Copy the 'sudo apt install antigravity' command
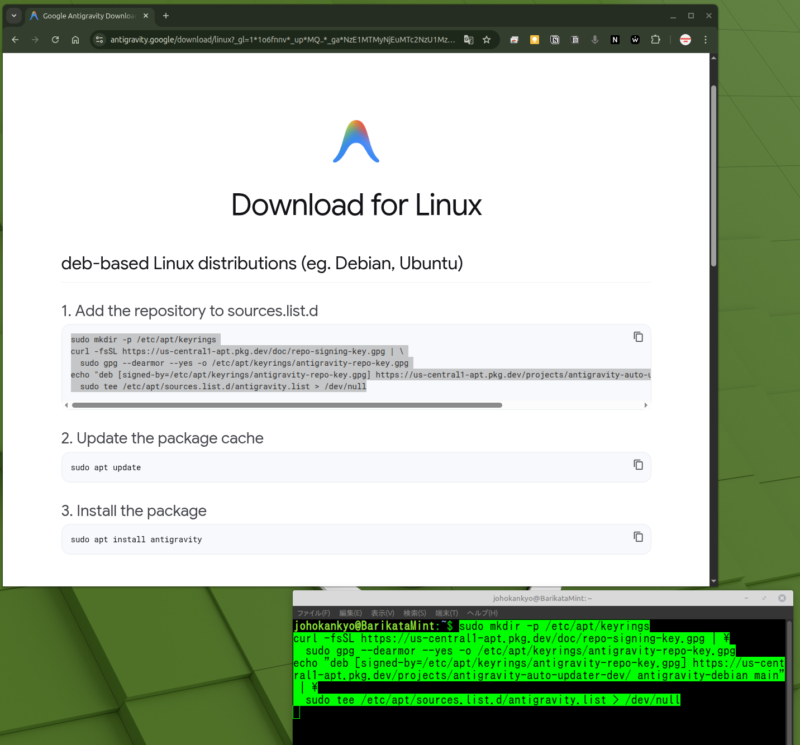Image resolution: width=800 pixels, height=745 pixels. pos(638,537)
